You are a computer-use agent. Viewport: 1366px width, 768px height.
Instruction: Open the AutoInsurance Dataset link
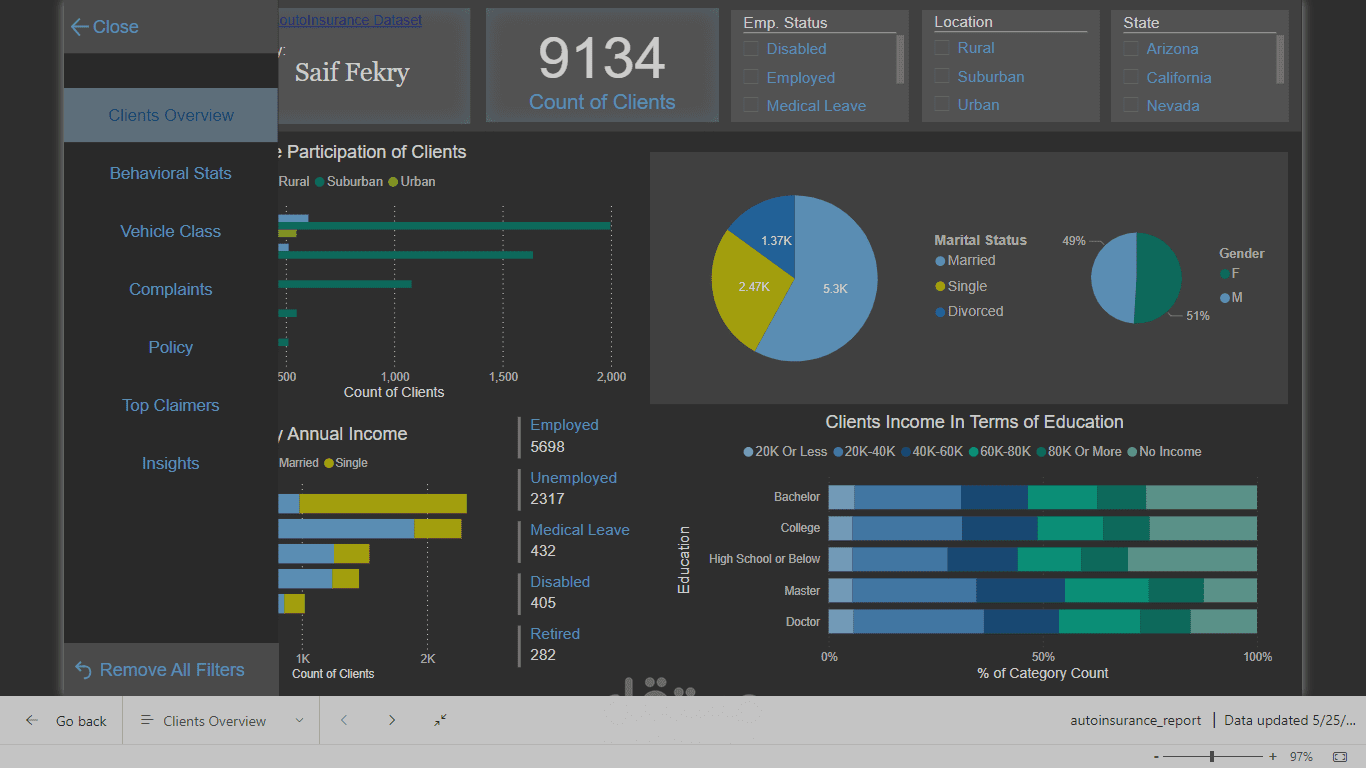[350, 20]
